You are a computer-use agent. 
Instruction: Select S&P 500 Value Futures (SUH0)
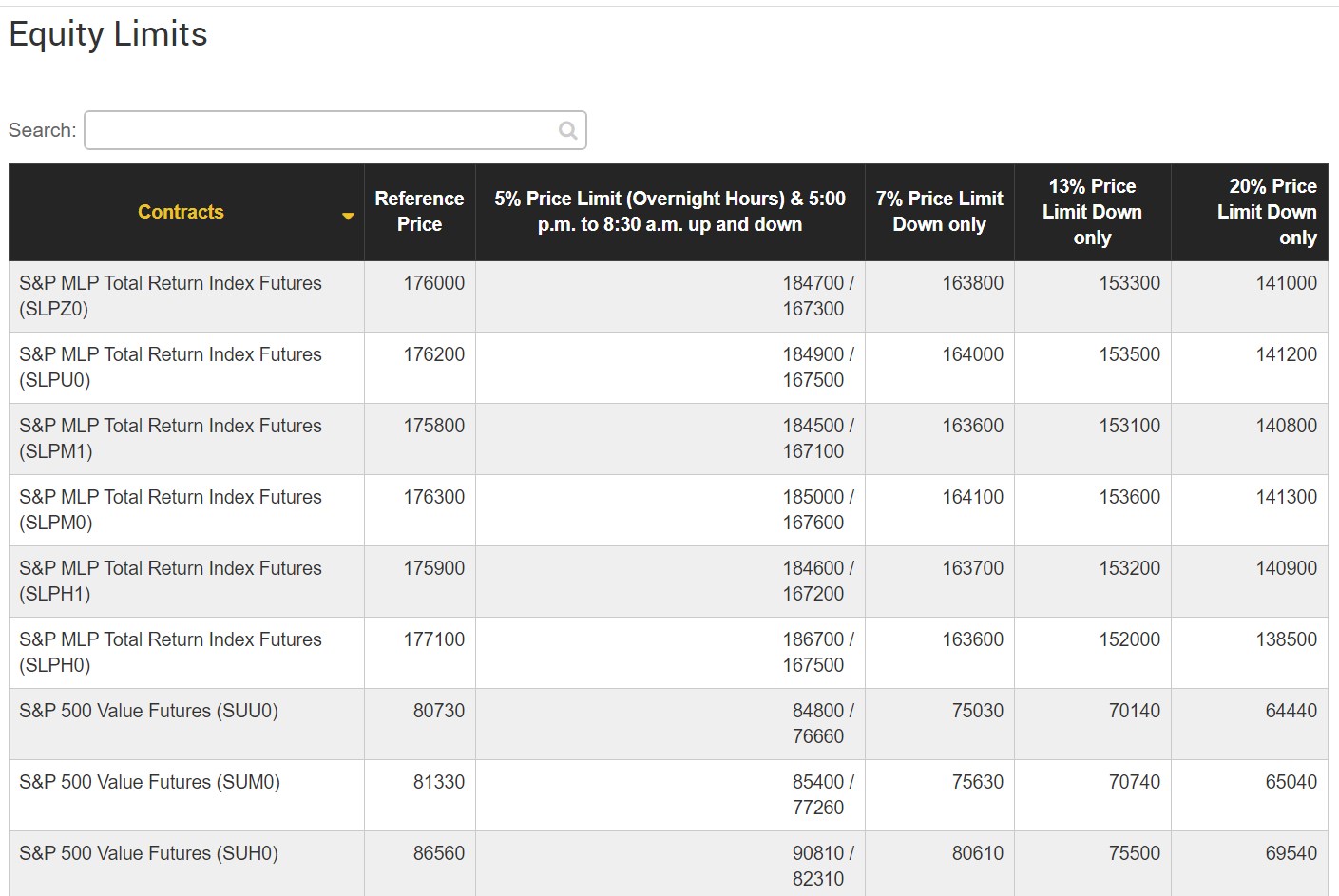[x=149, y=853]
